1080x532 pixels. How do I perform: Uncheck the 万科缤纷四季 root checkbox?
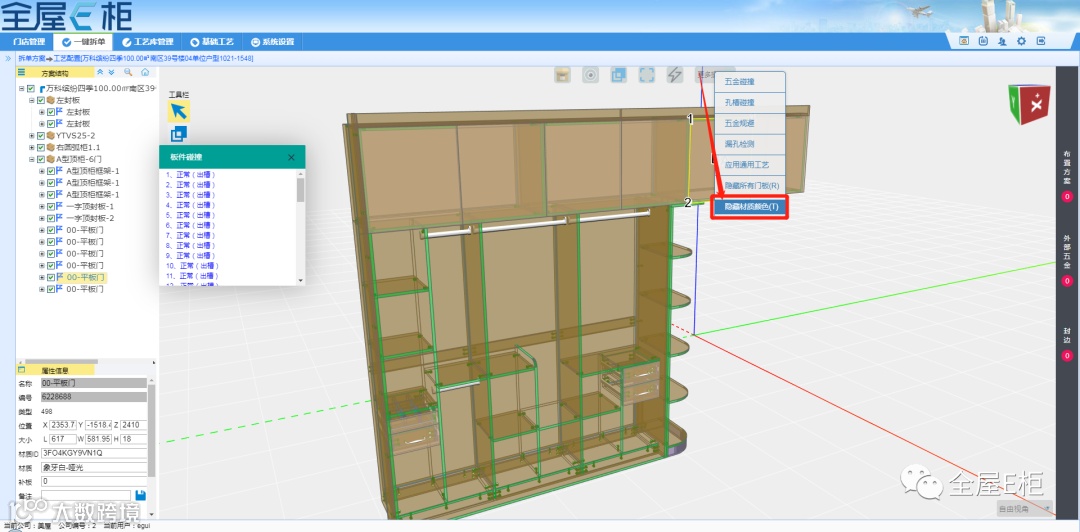[31, 89]
